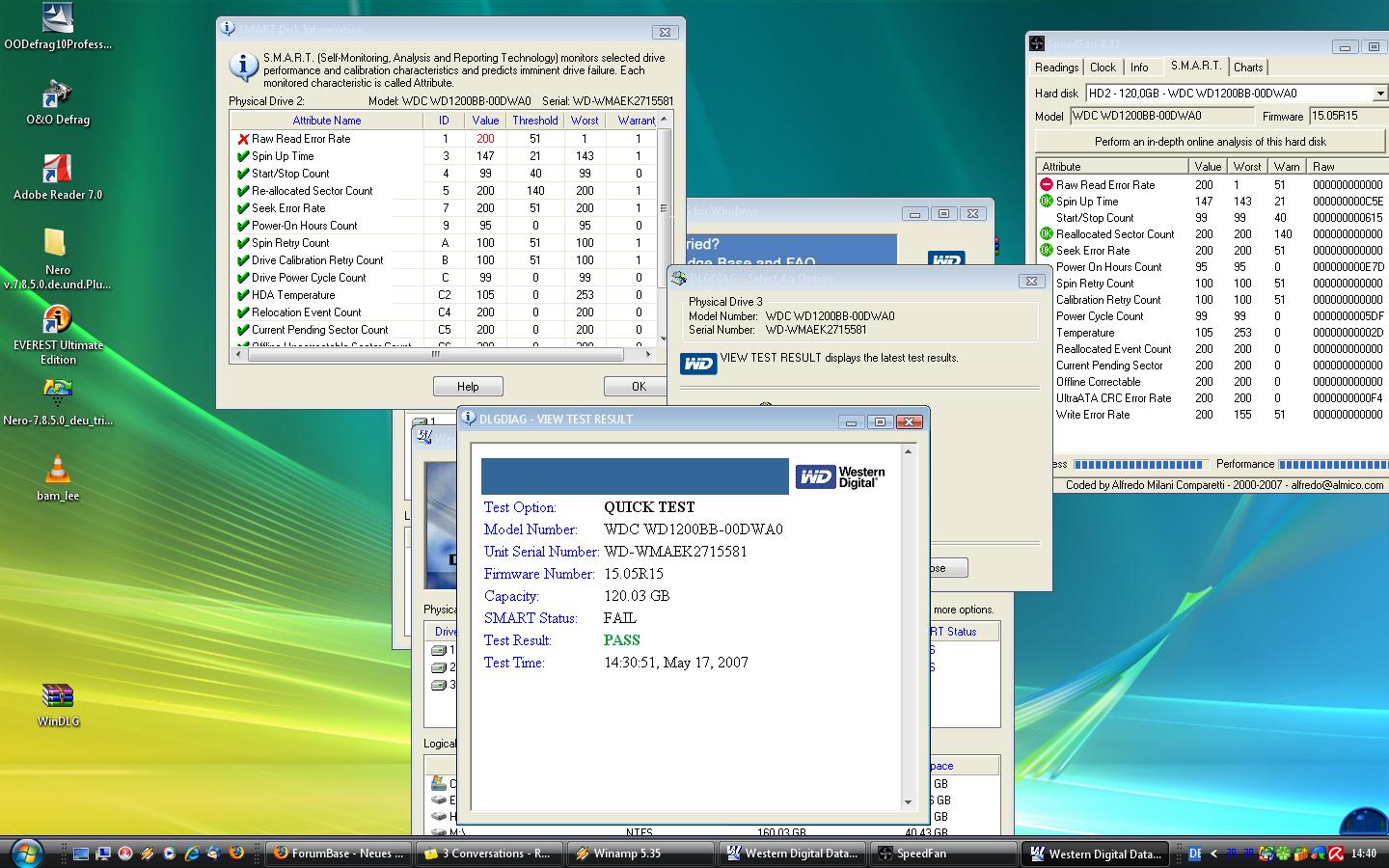Open the bam_lee VLC media file
Screen dimensions: 1389x868
coord(57,470)
